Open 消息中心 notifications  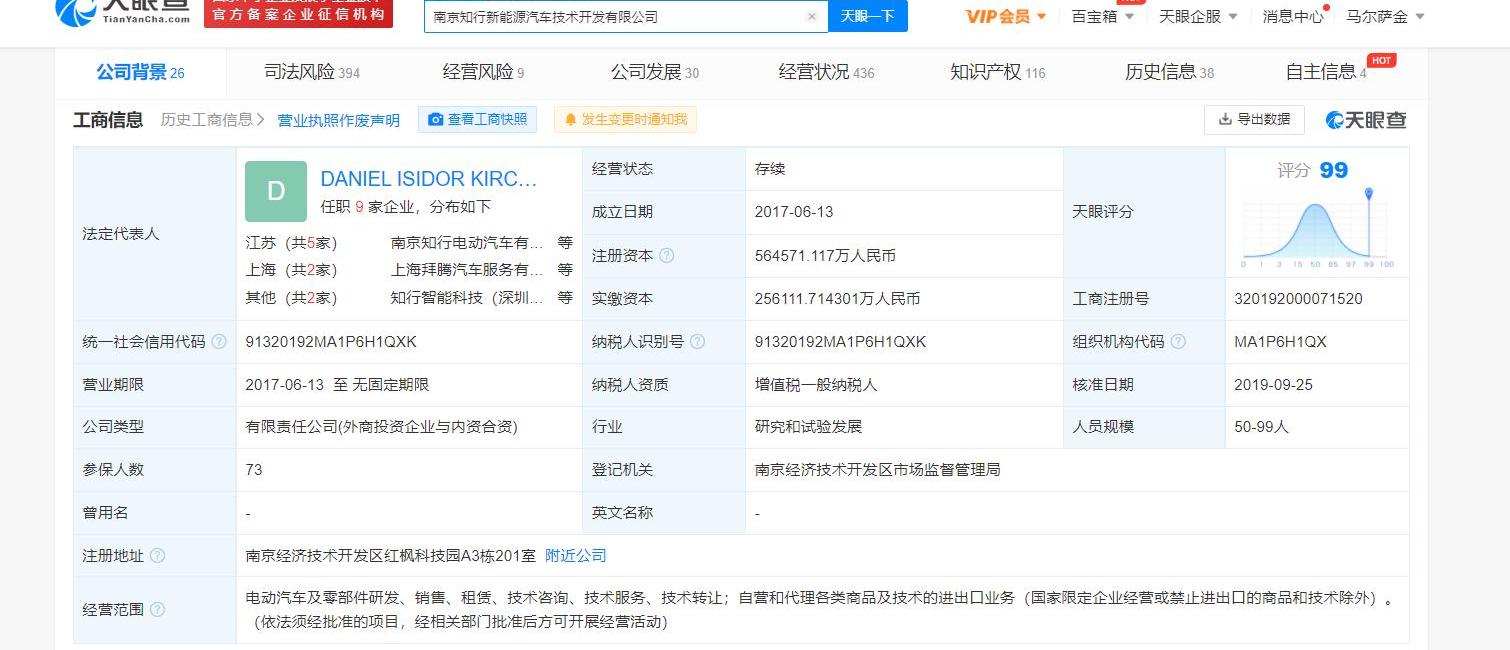(x=1293, y=16)
